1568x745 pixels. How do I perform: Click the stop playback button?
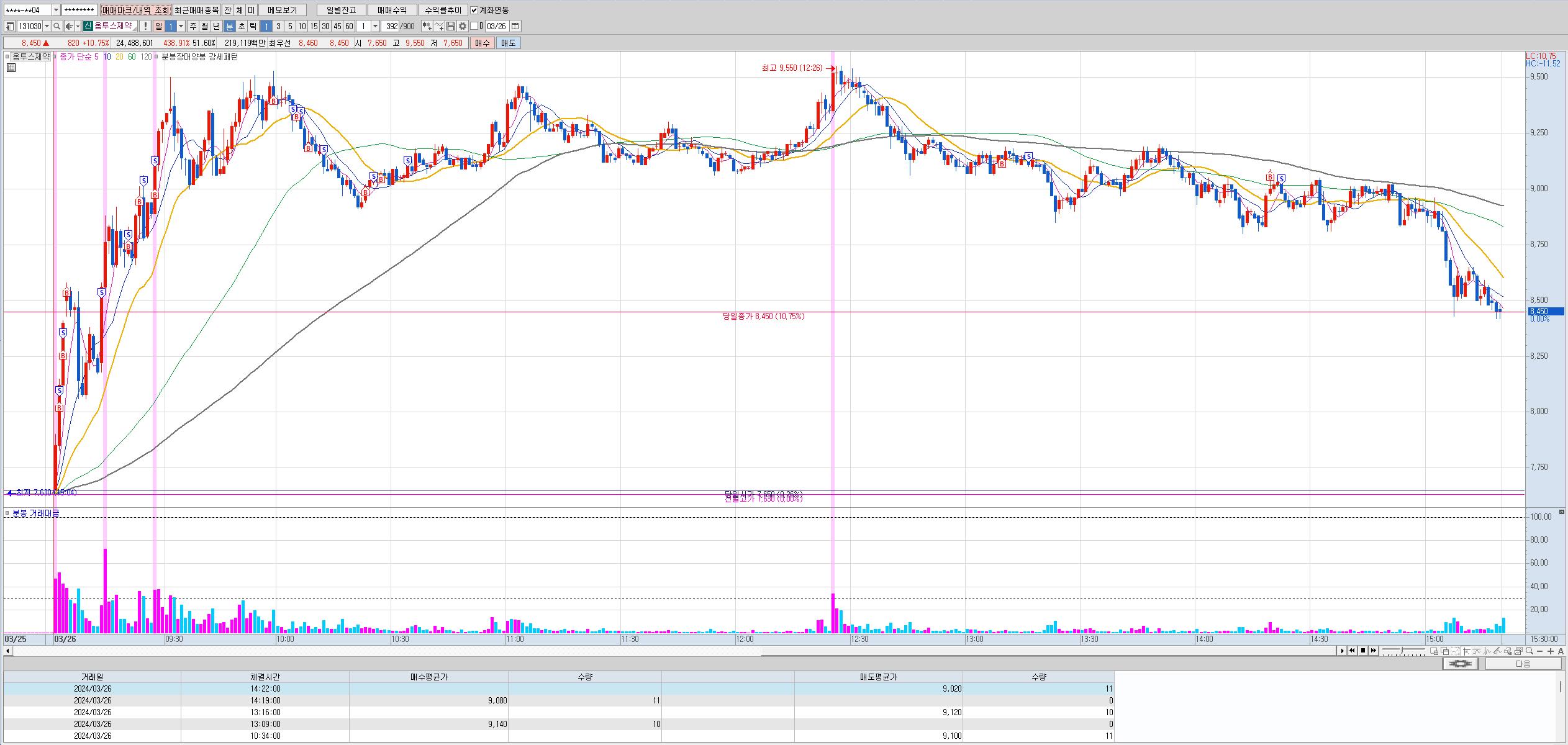1363,651
